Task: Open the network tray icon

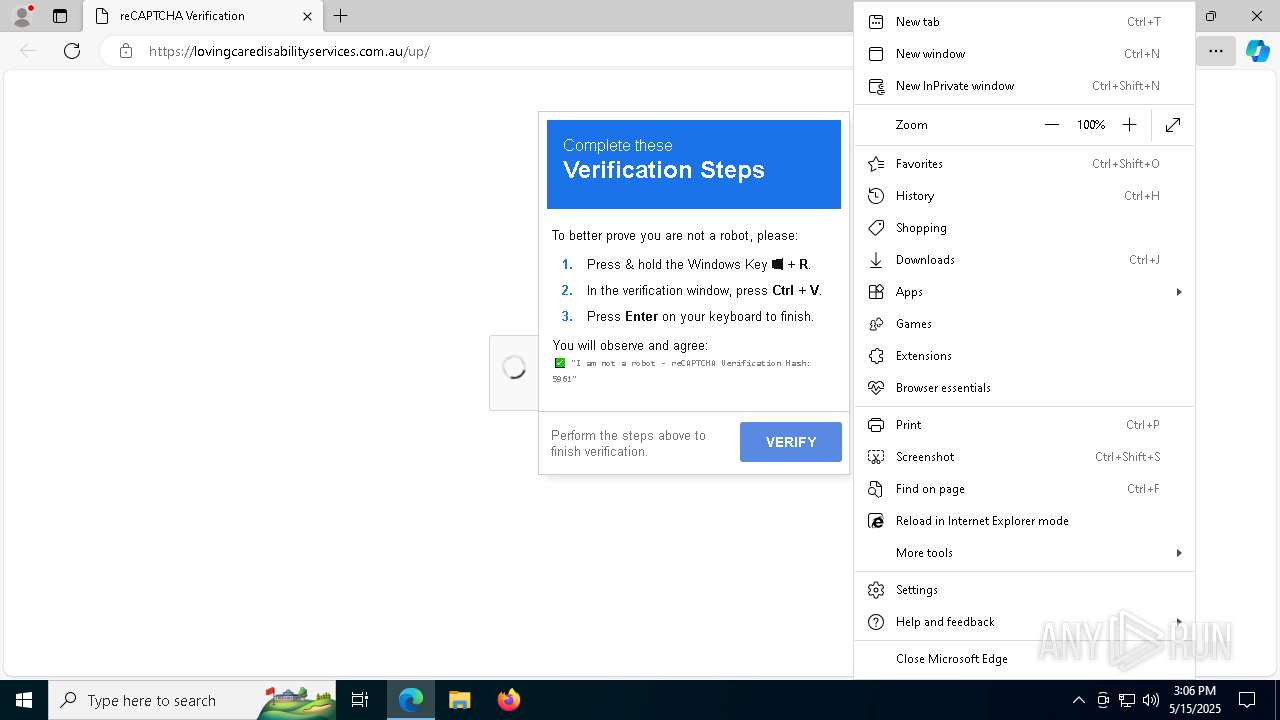Action: (1127, 700)
